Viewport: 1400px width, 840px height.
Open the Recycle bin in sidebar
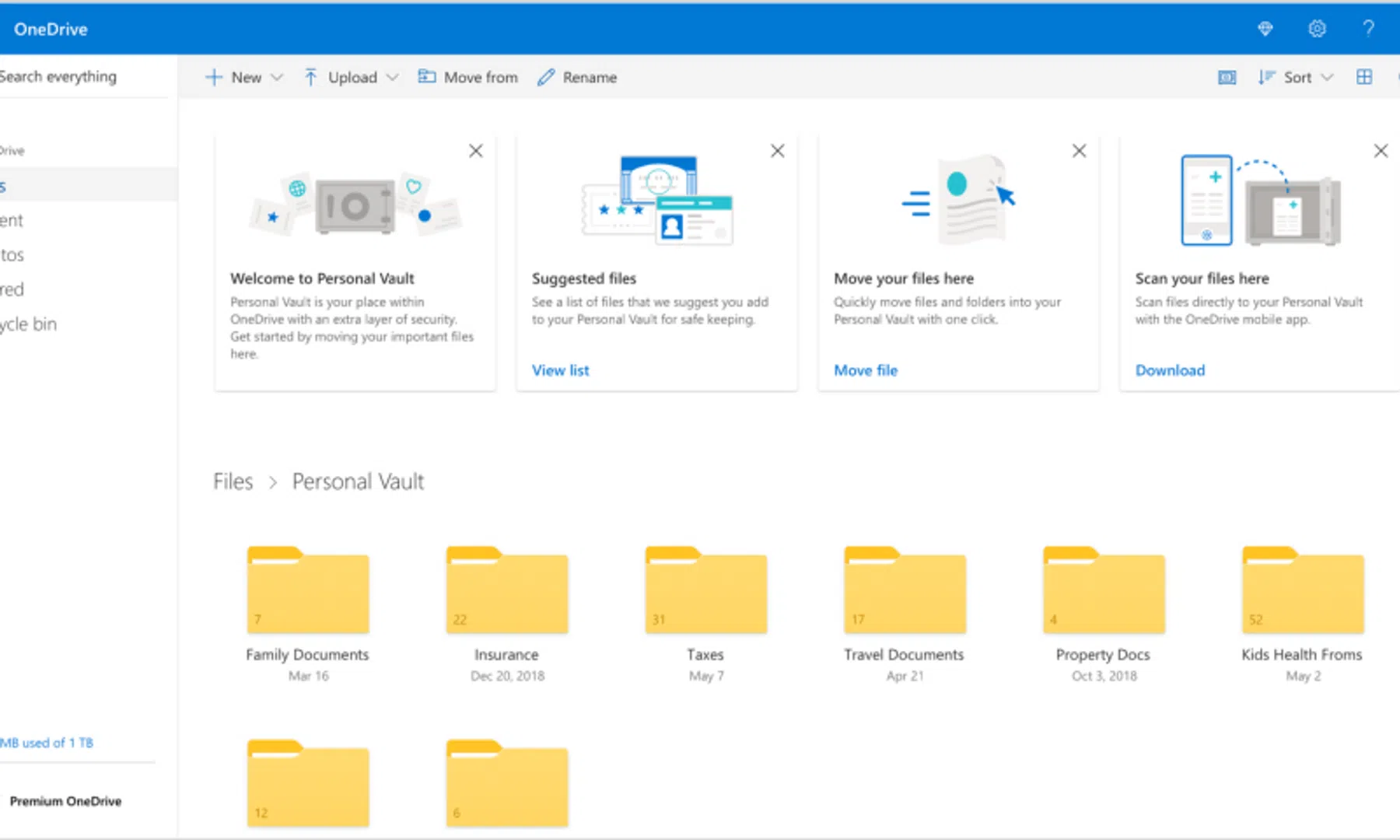click(x=89, y=324)
